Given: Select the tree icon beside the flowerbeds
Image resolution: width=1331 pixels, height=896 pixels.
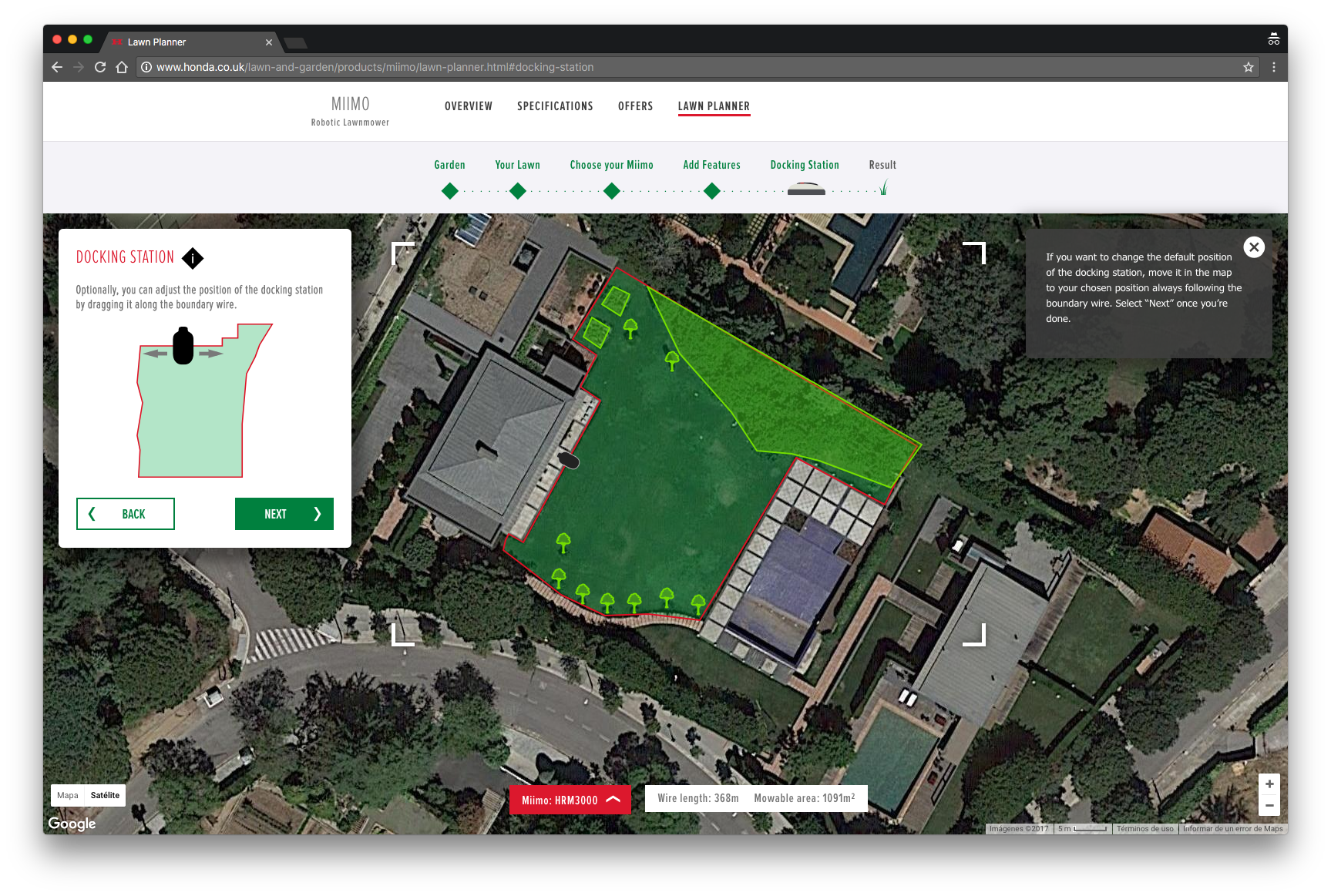Looking at the screenshot, I should click(630, 329).
